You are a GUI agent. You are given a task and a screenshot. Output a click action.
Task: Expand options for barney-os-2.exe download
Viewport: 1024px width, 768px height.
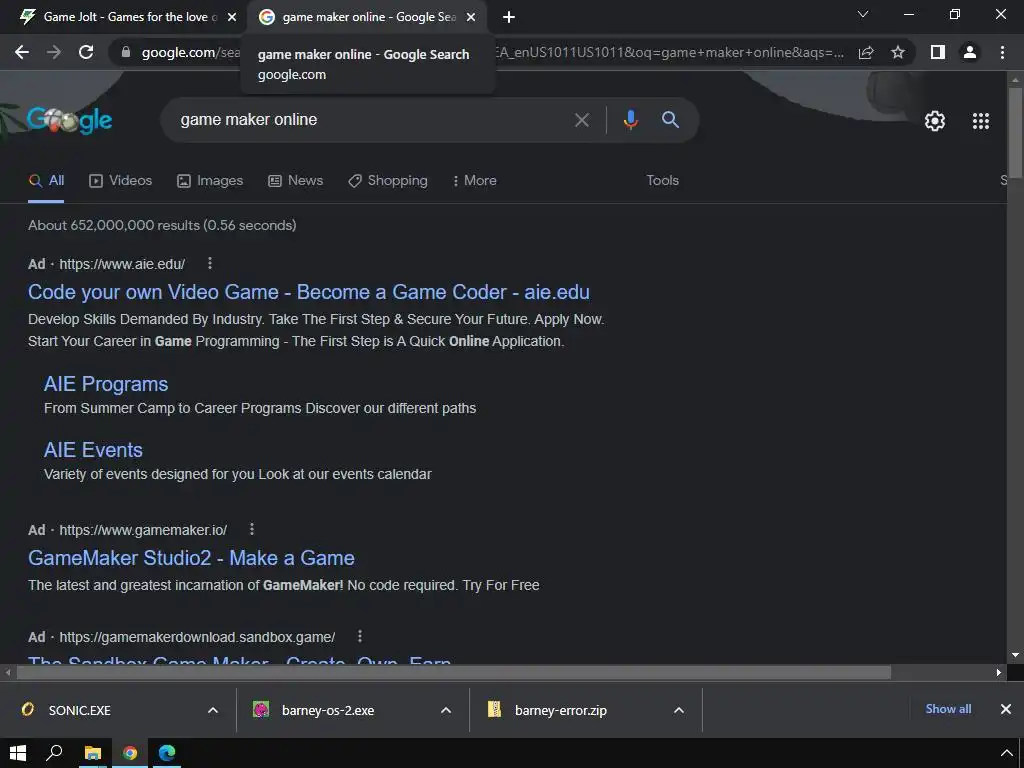click(x=446, y=710)
